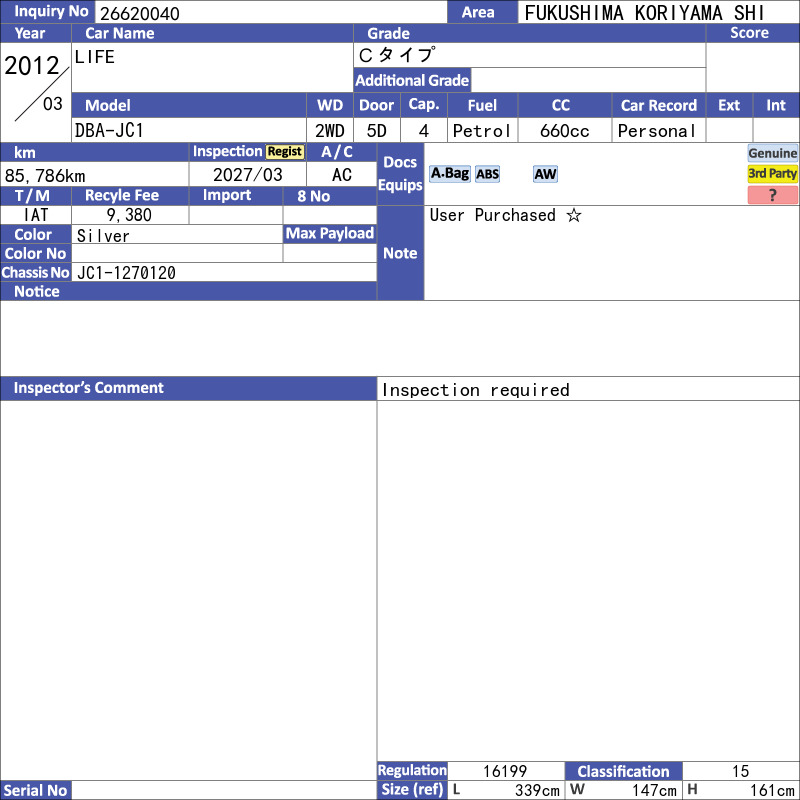
Task: Select the Genuine legend tag
Action: (772, 153)
